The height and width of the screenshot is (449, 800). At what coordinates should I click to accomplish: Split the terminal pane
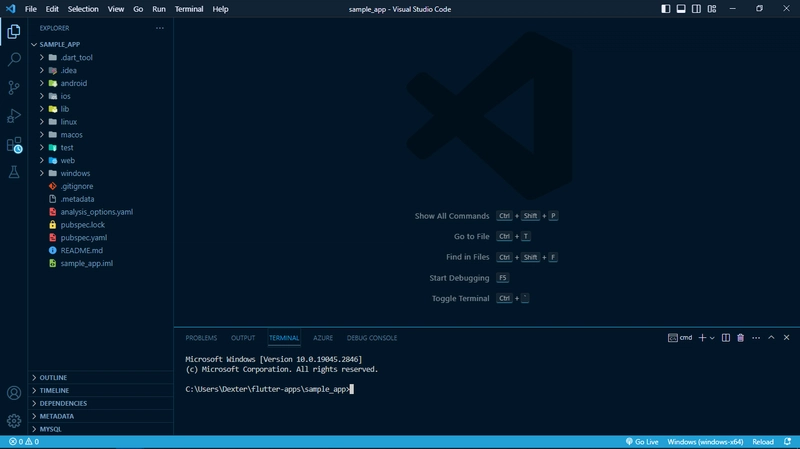(726, 338)
